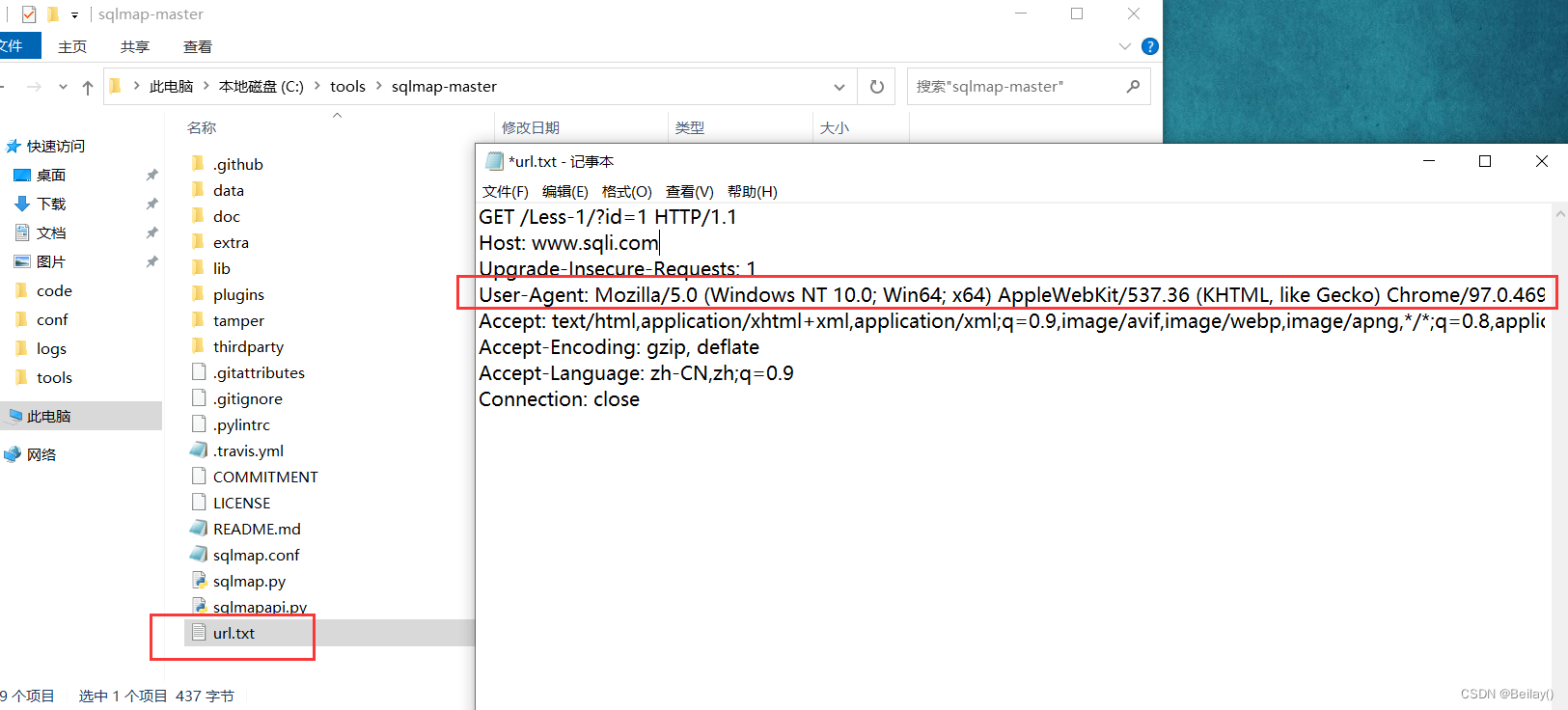
Task: Select logs folder in navigation pane
Action: [51, 348]
